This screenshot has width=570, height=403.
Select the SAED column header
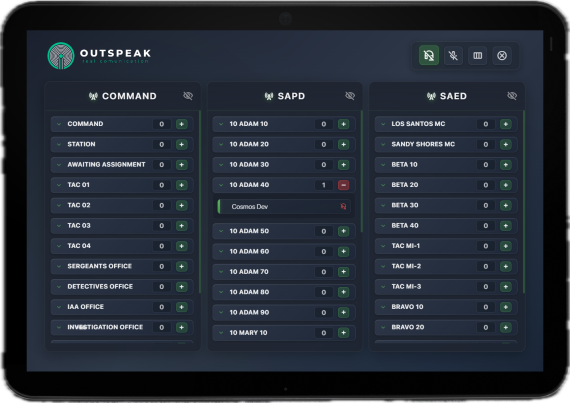coord(447,96)
